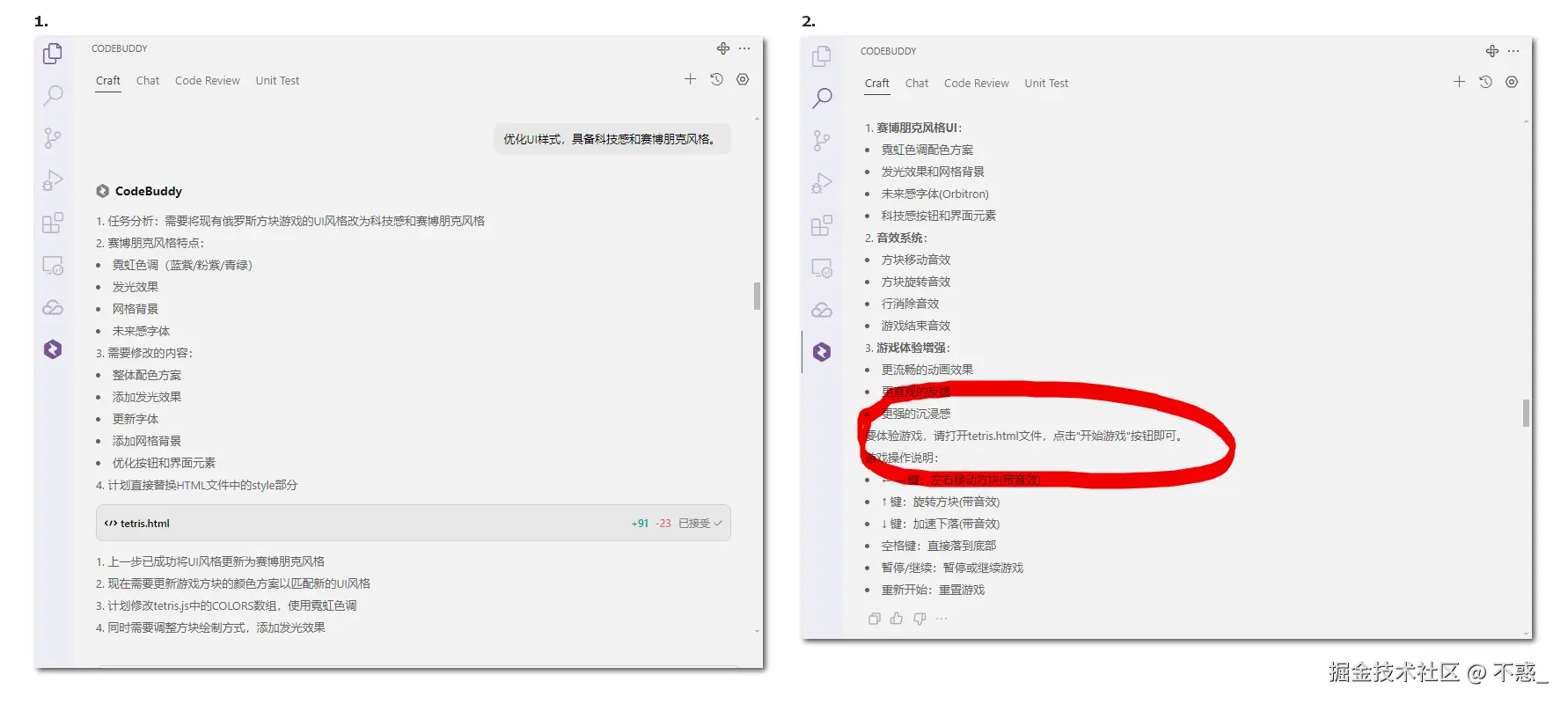Click heading 音效系统 in panel 2
The width and height of the screenshot is (1568, 704).
[x=901, y=238]
